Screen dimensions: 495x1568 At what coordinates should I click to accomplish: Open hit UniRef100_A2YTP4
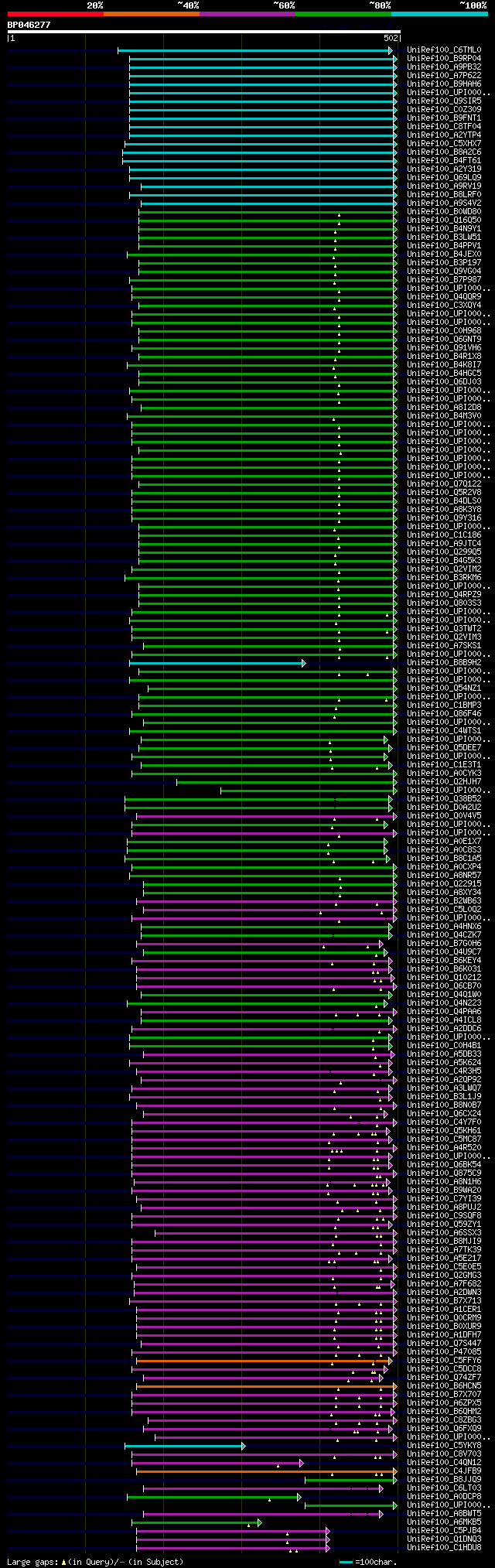click(x=444, y=135)
